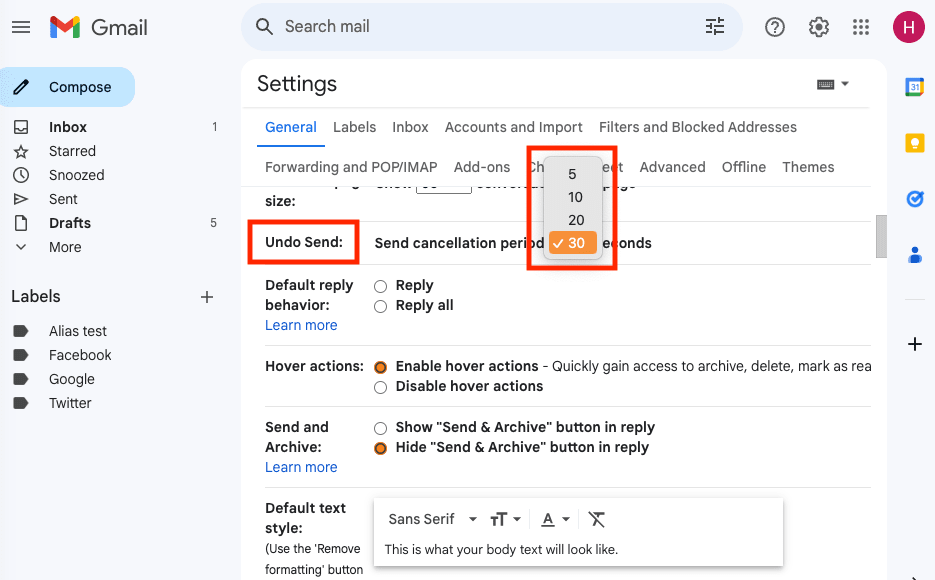This screenshot has height=580, width=935.
Task: Open the Google Keep sidebar icon
Action: [914, 142]
